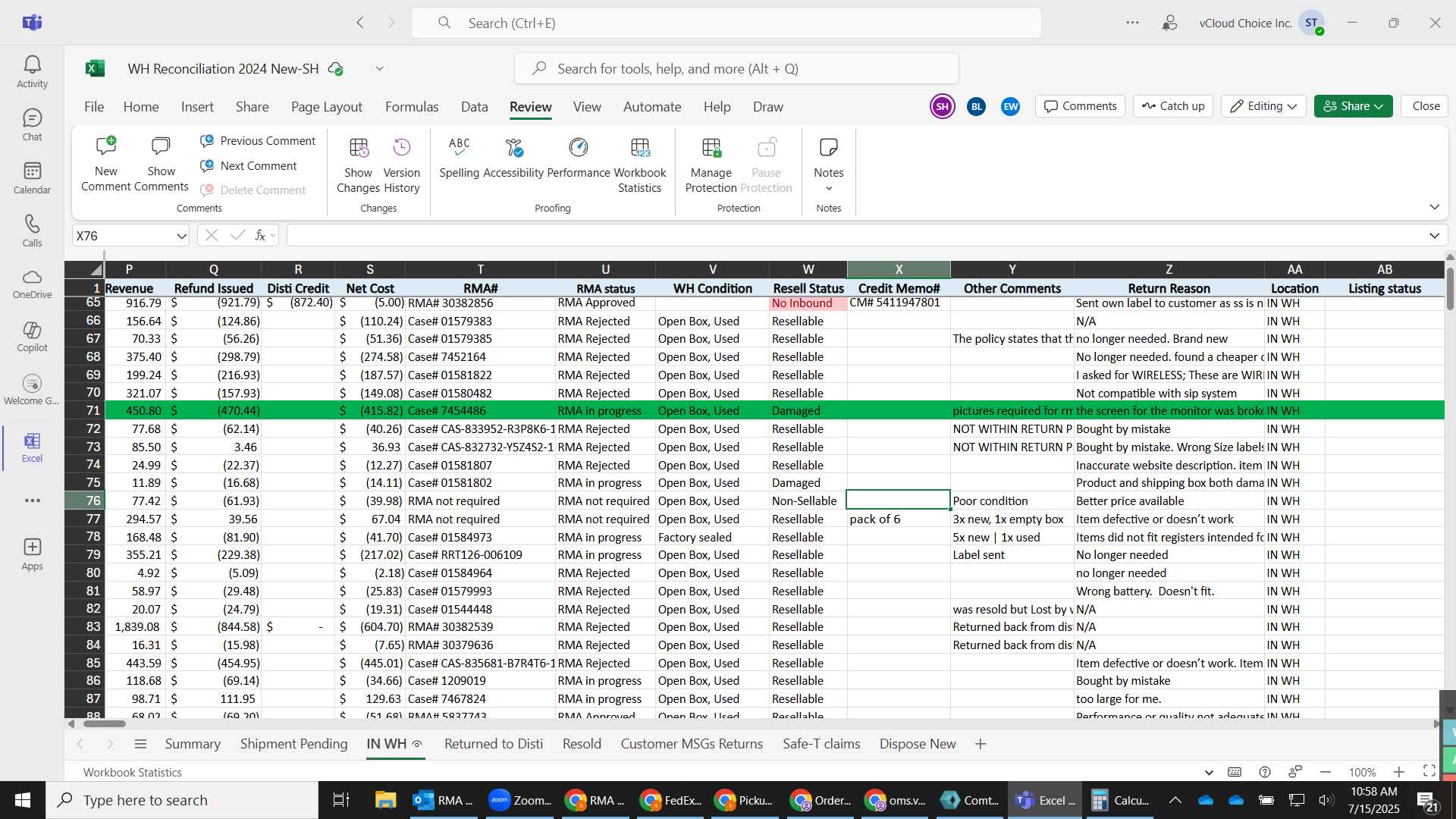Open the Summary sheet tab

tap(193, 744)
